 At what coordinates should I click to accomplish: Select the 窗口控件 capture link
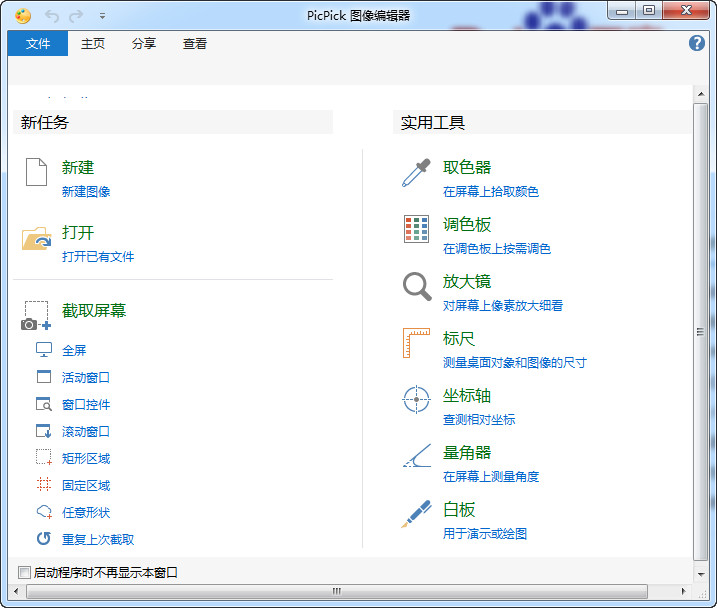tap(86, 405)
